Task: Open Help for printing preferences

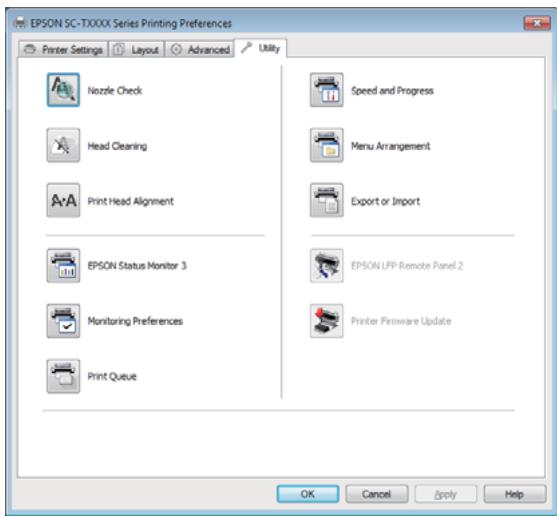Action: (x=514, y=494)
